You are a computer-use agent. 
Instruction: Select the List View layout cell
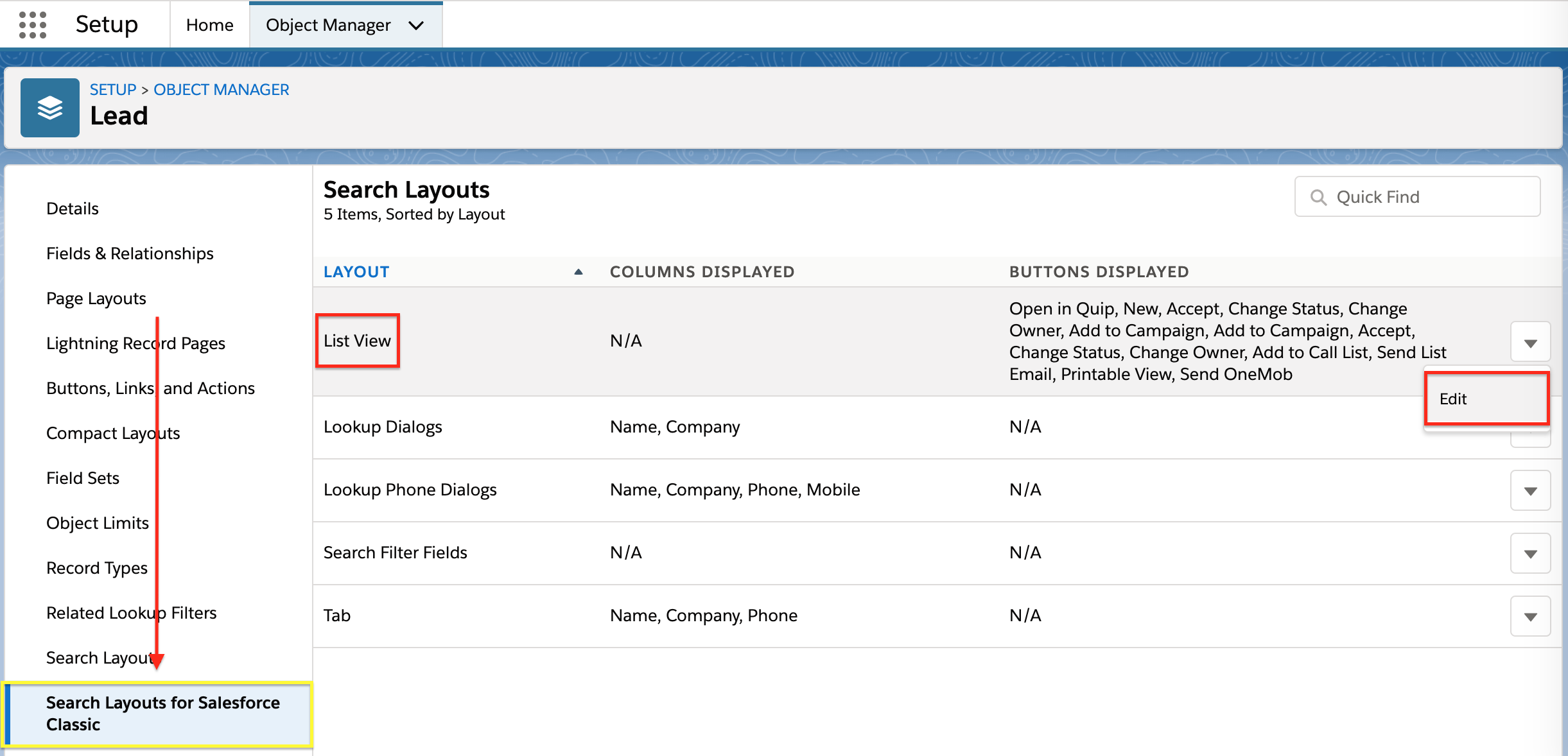[357, 341]
